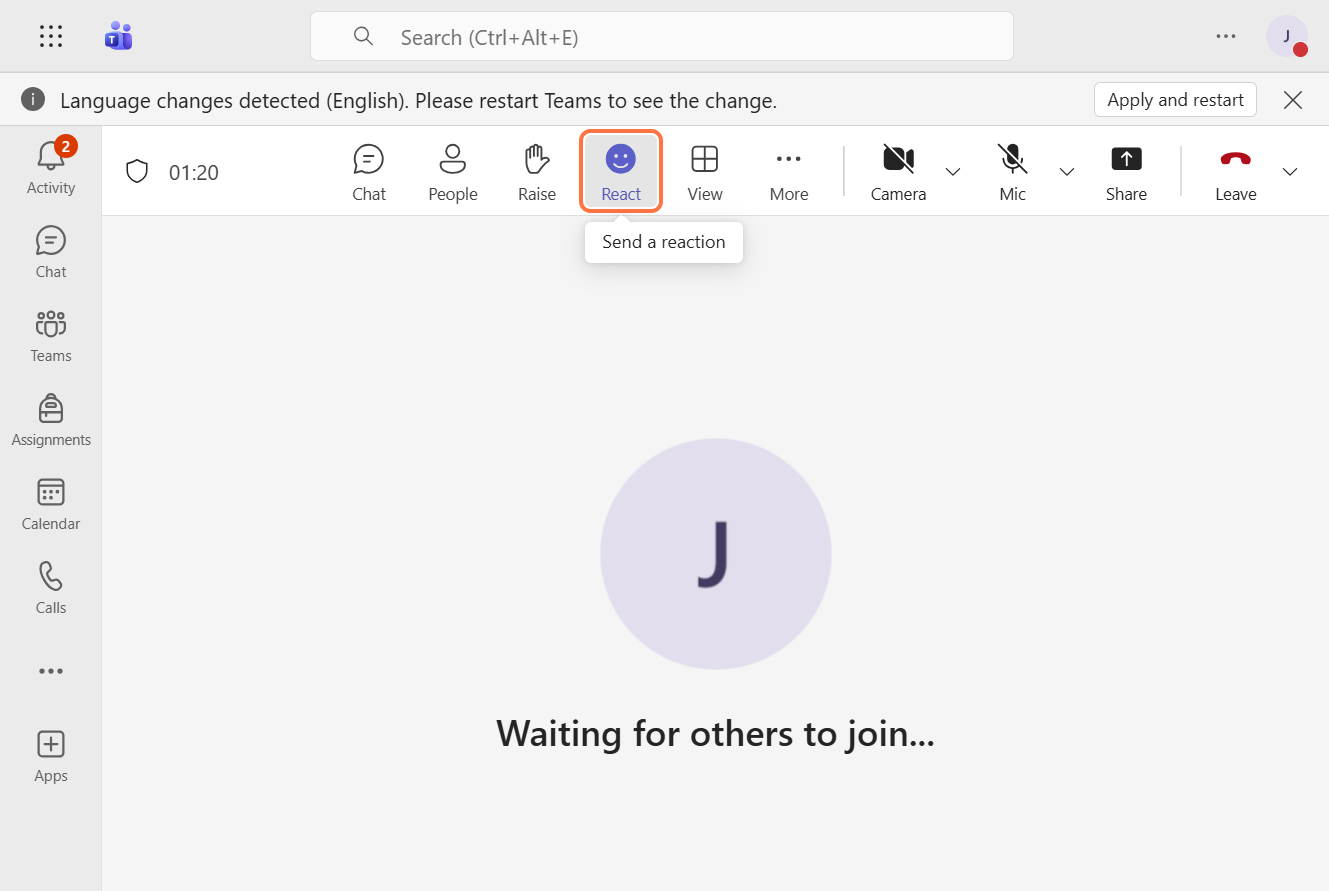Expand Mic options dropdown arrow
Image resolution: width=1329 pixels, height=891 pixels.
click(x=1067, y=172)
